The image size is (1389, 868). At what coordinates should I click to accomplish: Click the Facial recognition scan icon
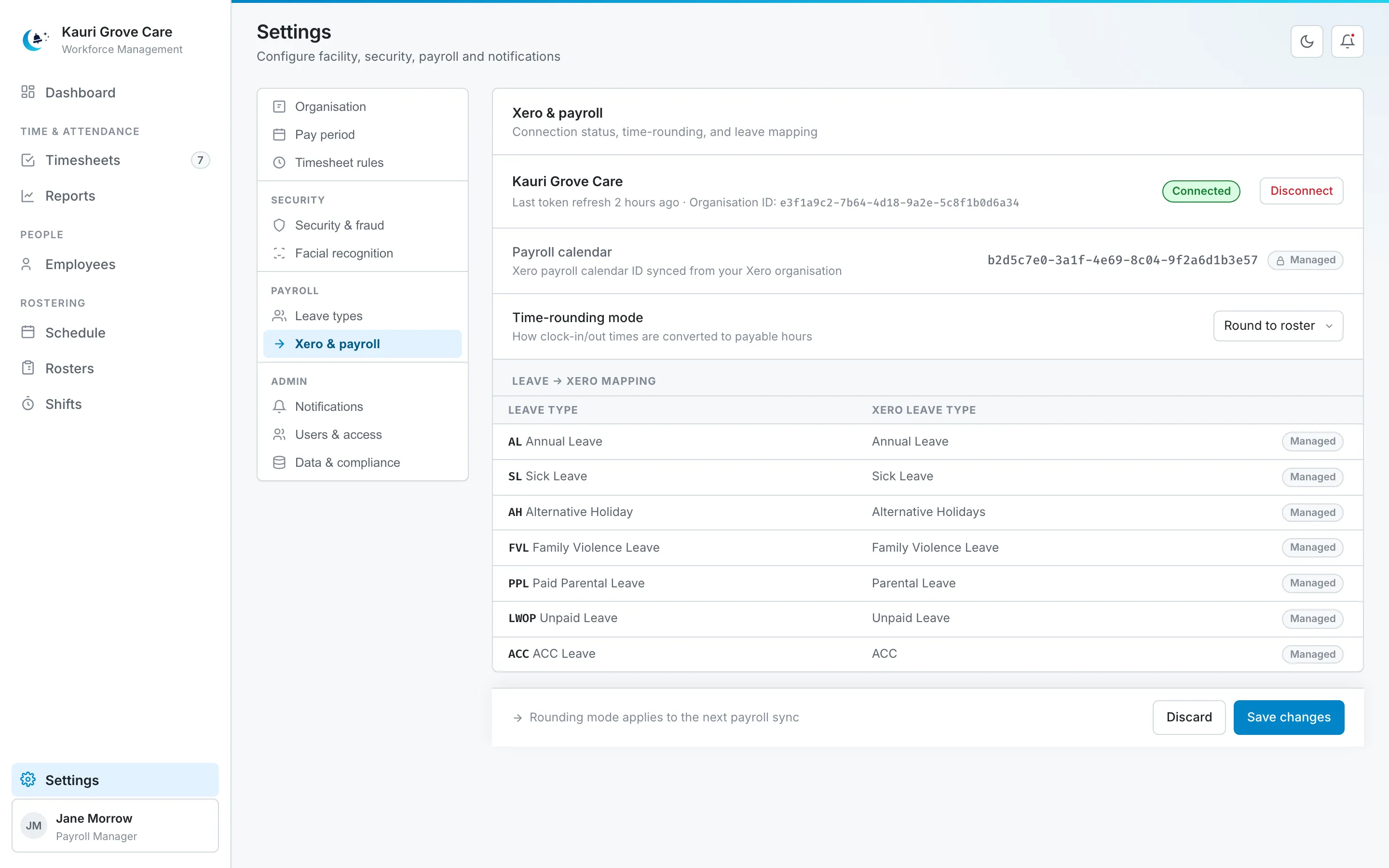point(279,253)
